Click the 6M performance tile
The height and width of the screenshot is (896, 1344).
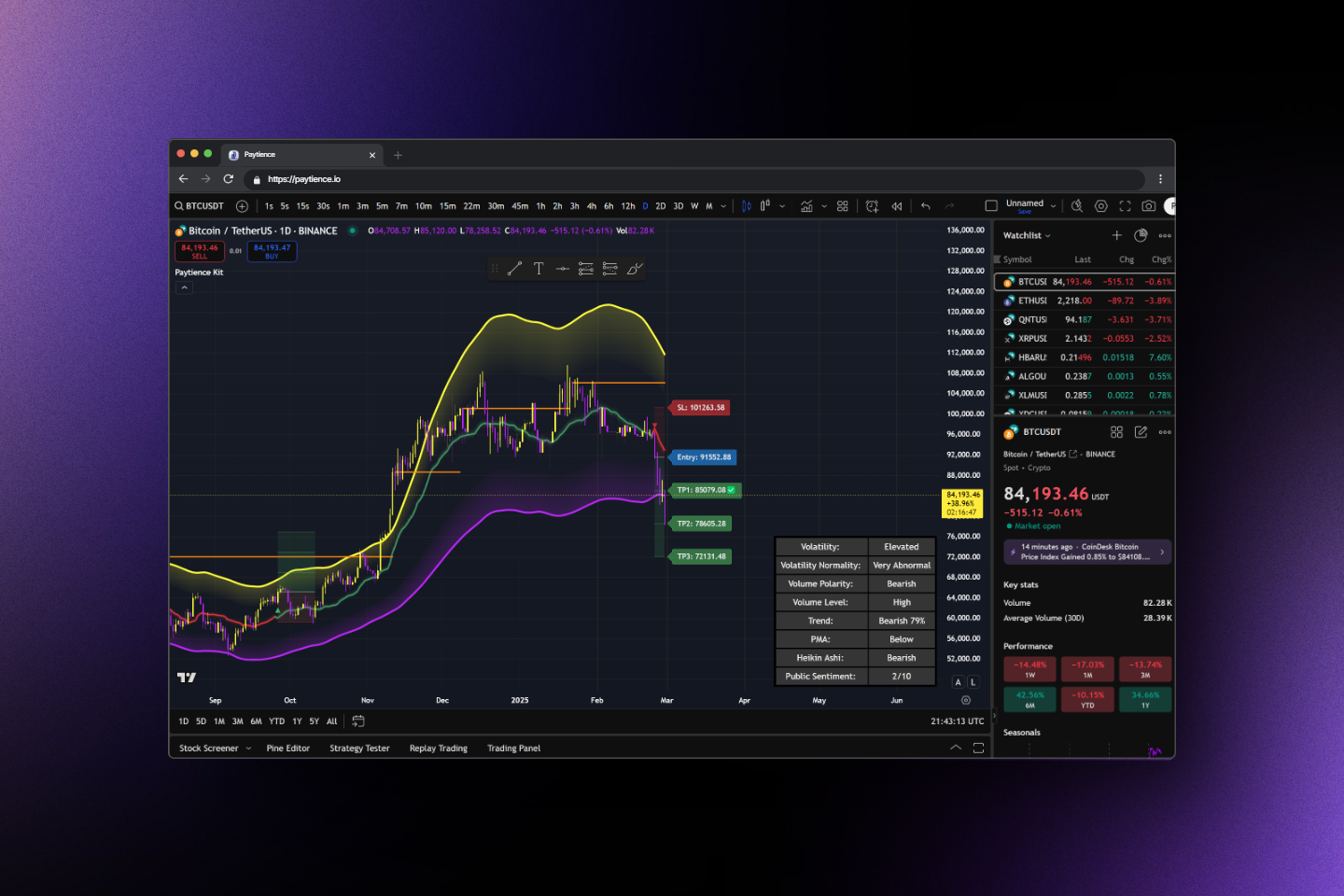pyautogui.click(x=1030, y=699)
